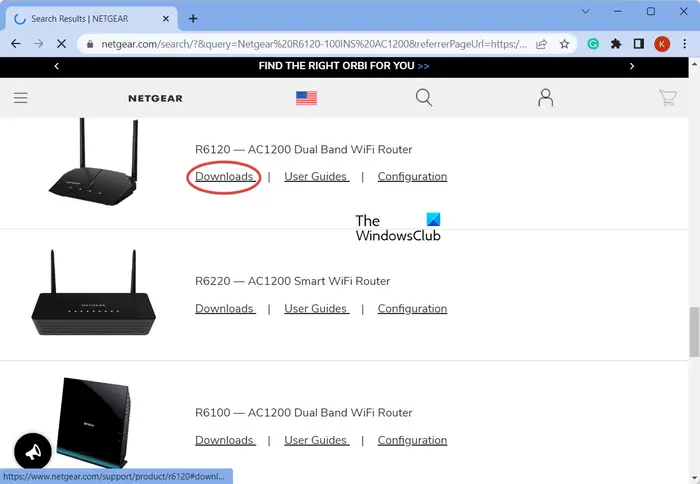
Task: Open the account user icon
Action: (545, 97)
